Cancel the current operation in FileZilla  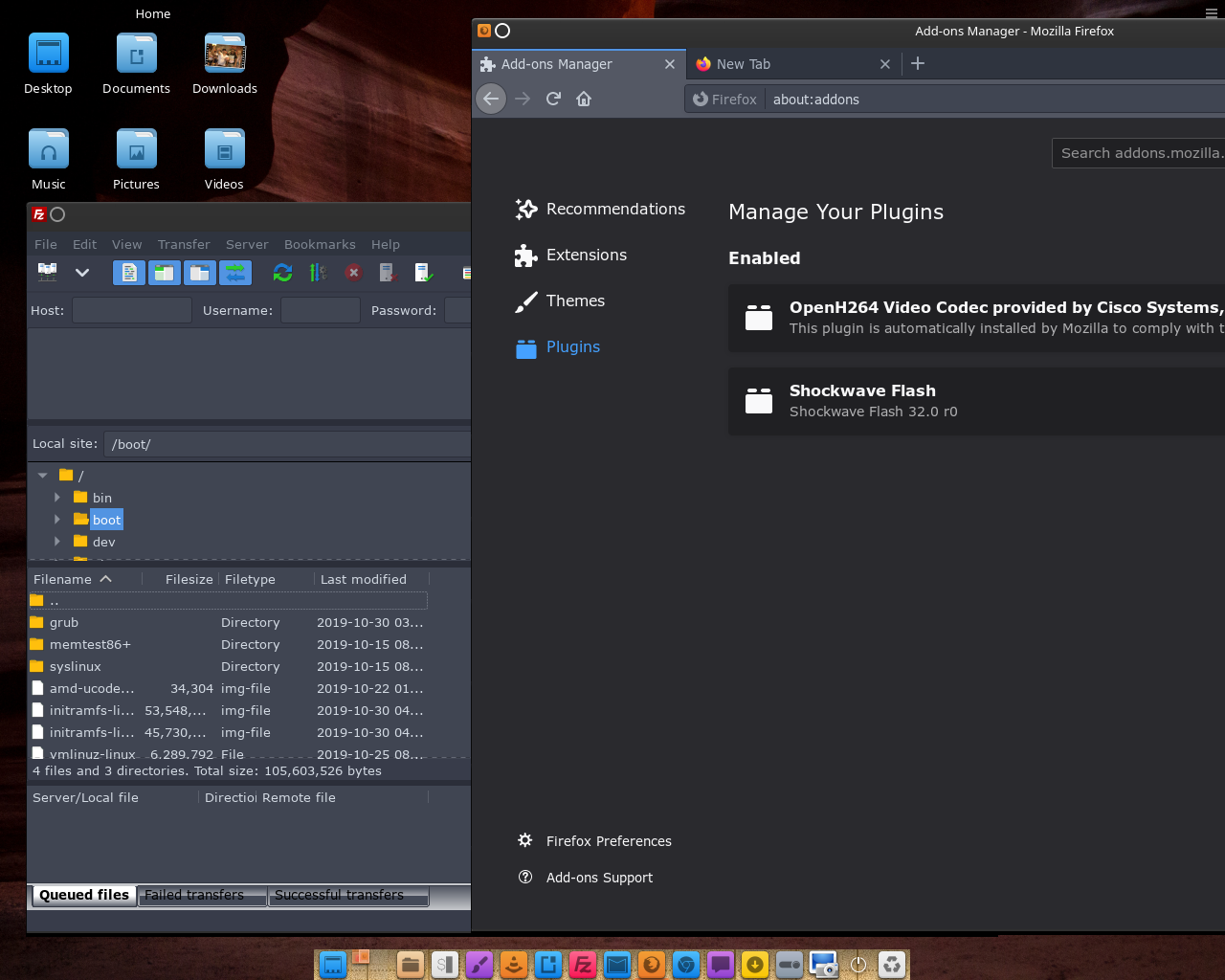353,273
